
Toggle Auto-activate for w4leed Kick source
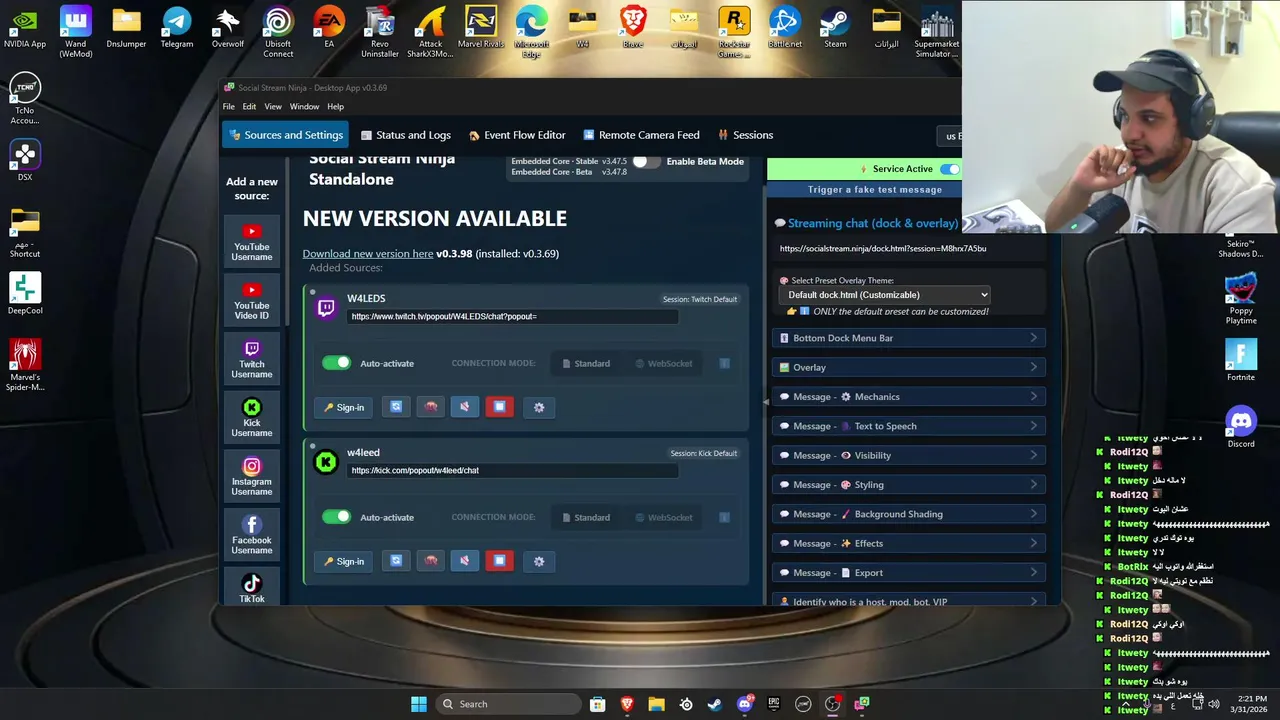pyautogui.click(x=336, y=517)
